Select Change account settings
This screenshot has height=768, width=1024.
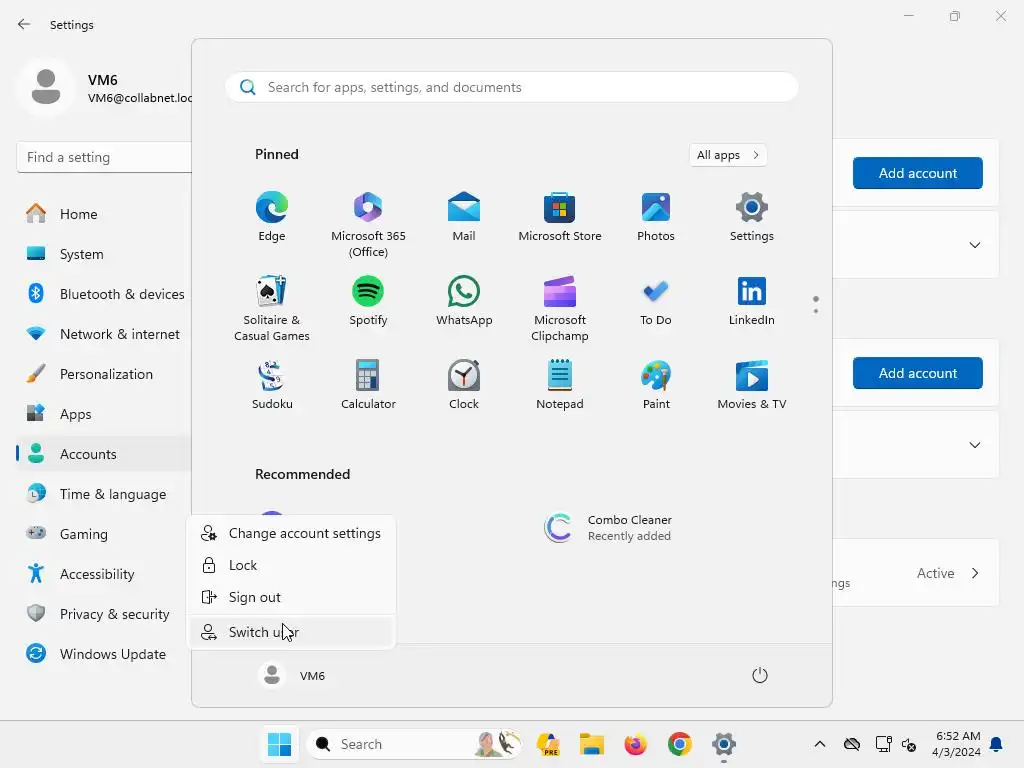click(291, 533)
